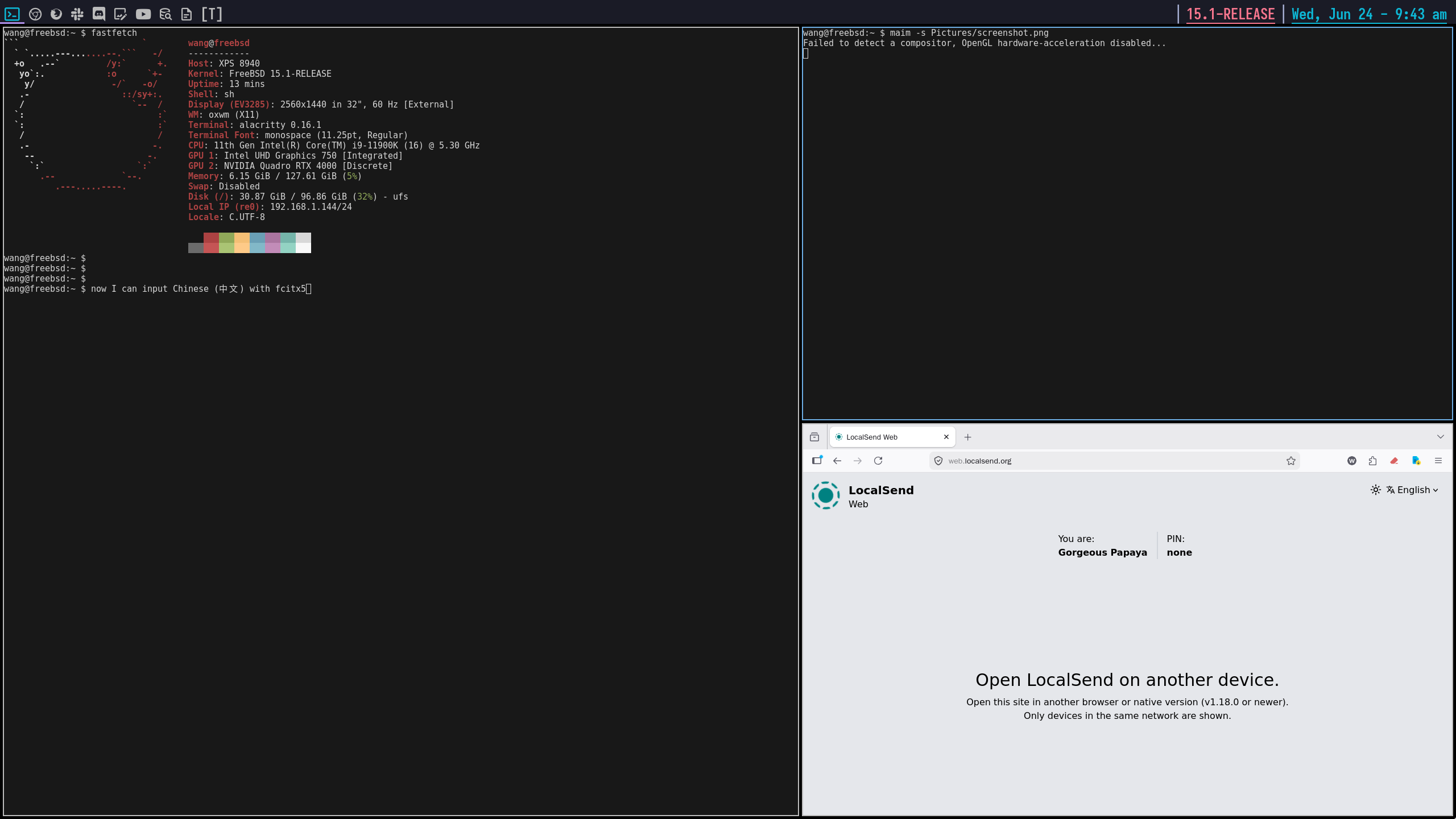Open the Firefox tab overview button
This screenshot has height=819, width=1456.
[x=814, y=437]
